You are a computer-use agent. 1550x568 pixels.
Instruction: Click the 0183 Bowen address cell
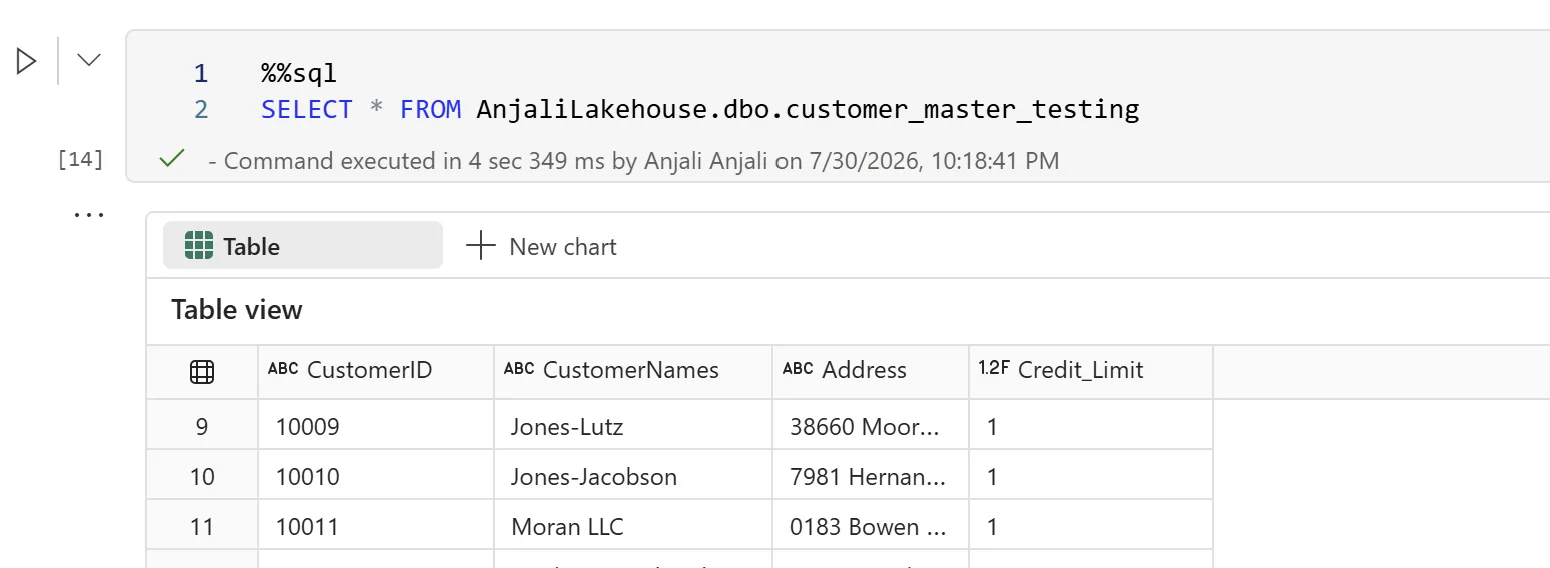pyautogui.click(x=868, y=527)
